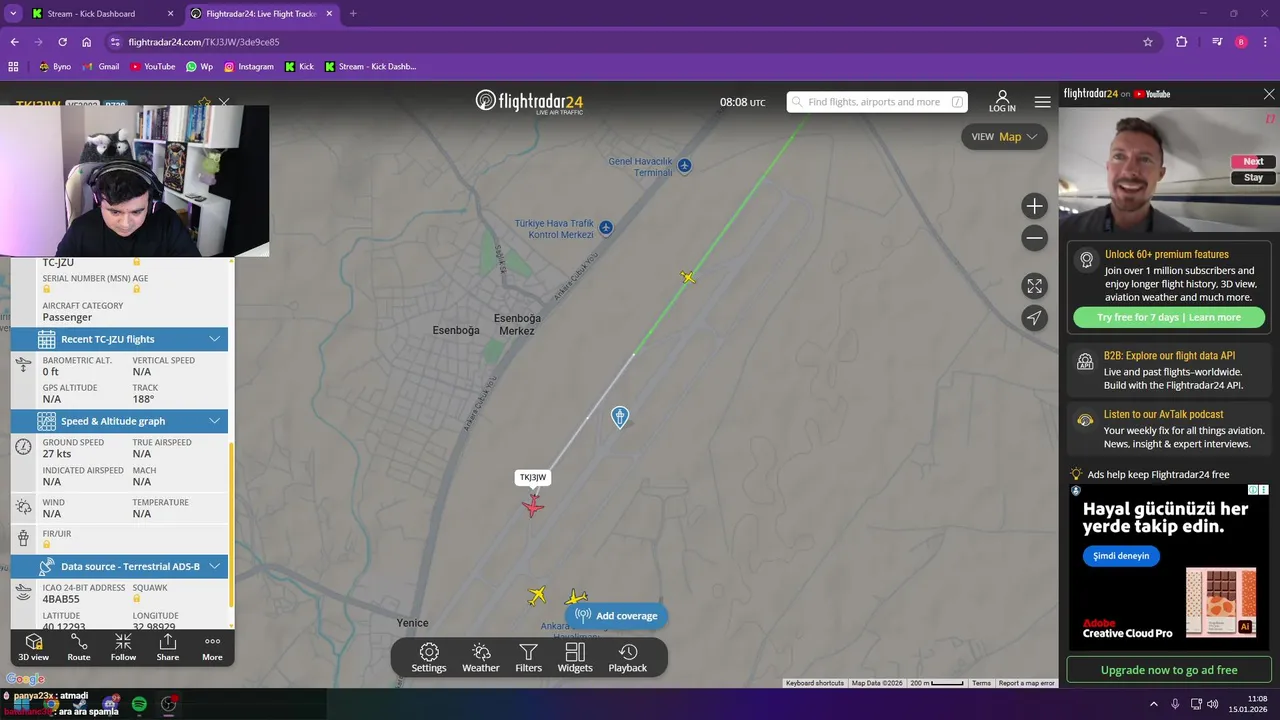
Task: Open map Keyboard shortcuts
Action: [815, 683]
